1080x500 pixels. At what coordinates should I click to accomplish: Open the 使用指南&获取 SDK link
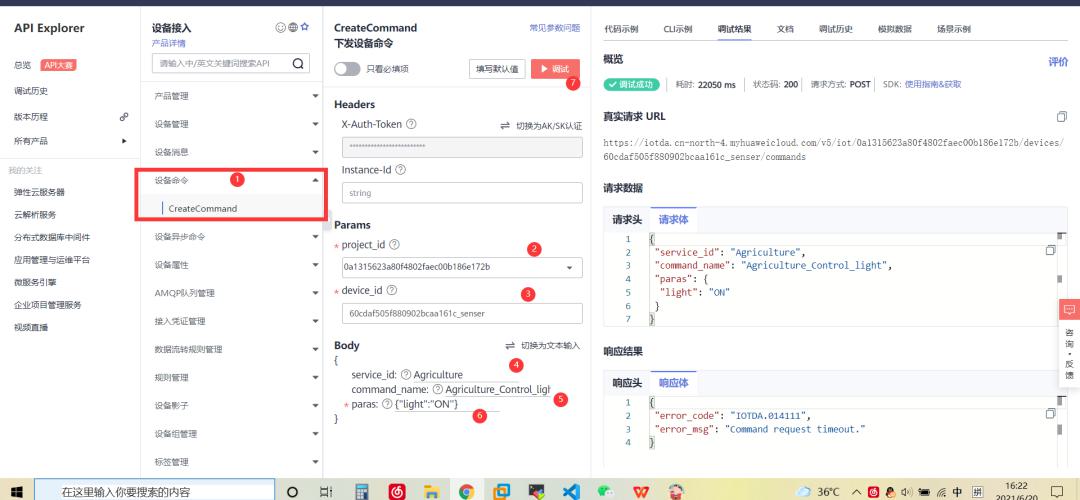(x=933, y=85)
